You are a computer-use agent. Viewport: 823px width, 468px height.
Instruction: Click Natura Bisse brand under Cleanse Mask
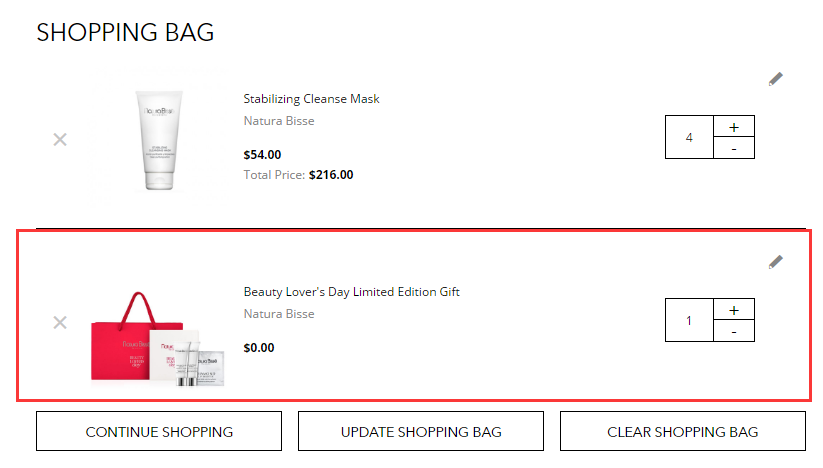pyautogui.click(x=279, y=121)
